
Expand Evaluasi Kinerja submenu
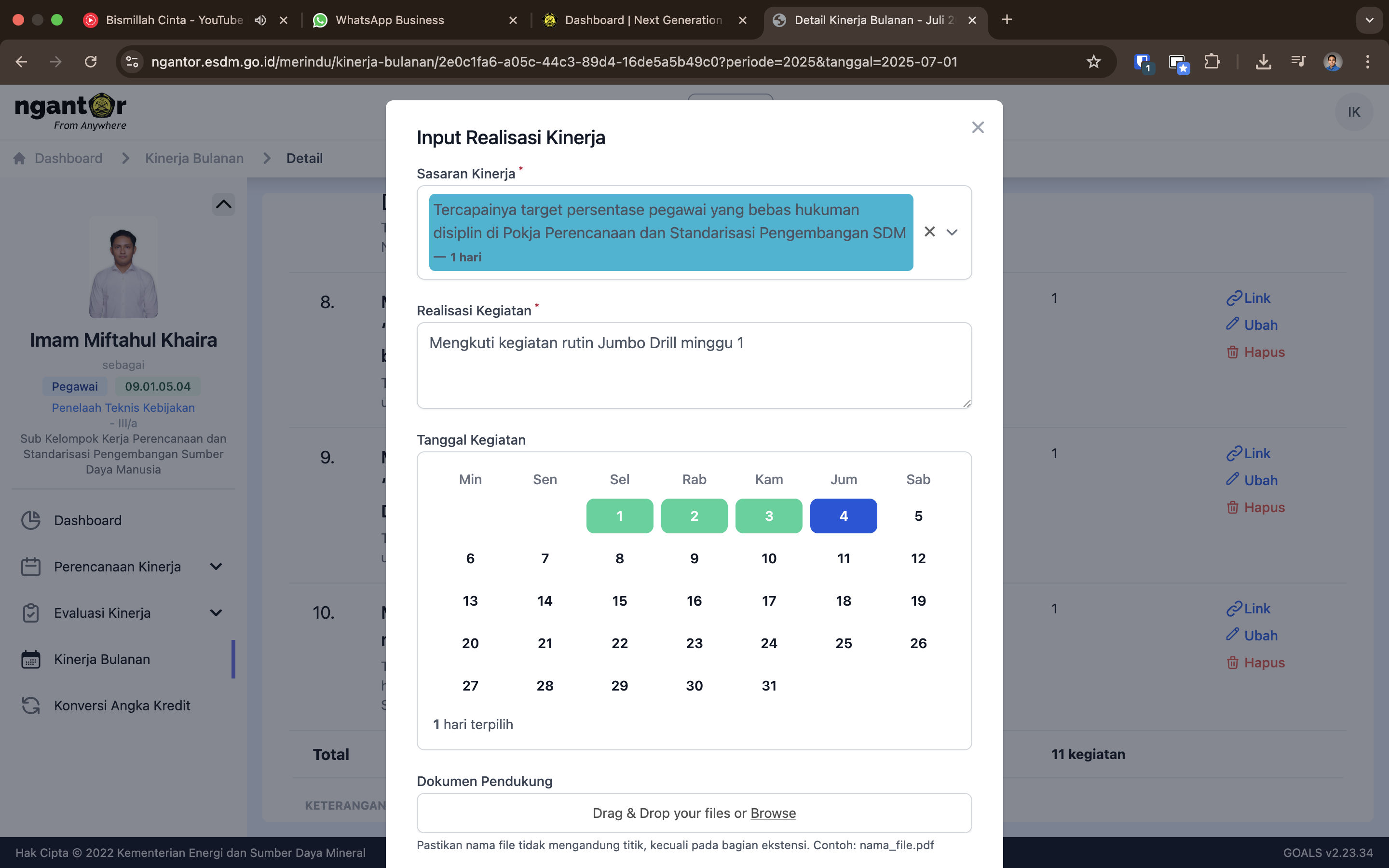[216, 612]
